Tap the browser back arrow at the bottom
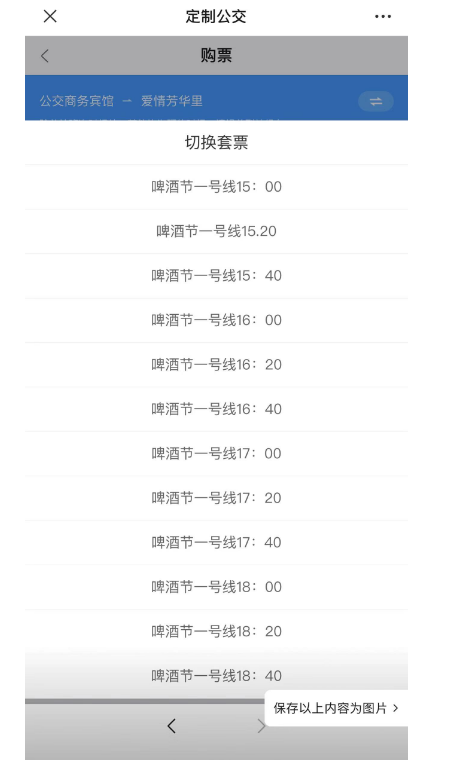Viewport: 469px width, 760px height. coord(172,726)
